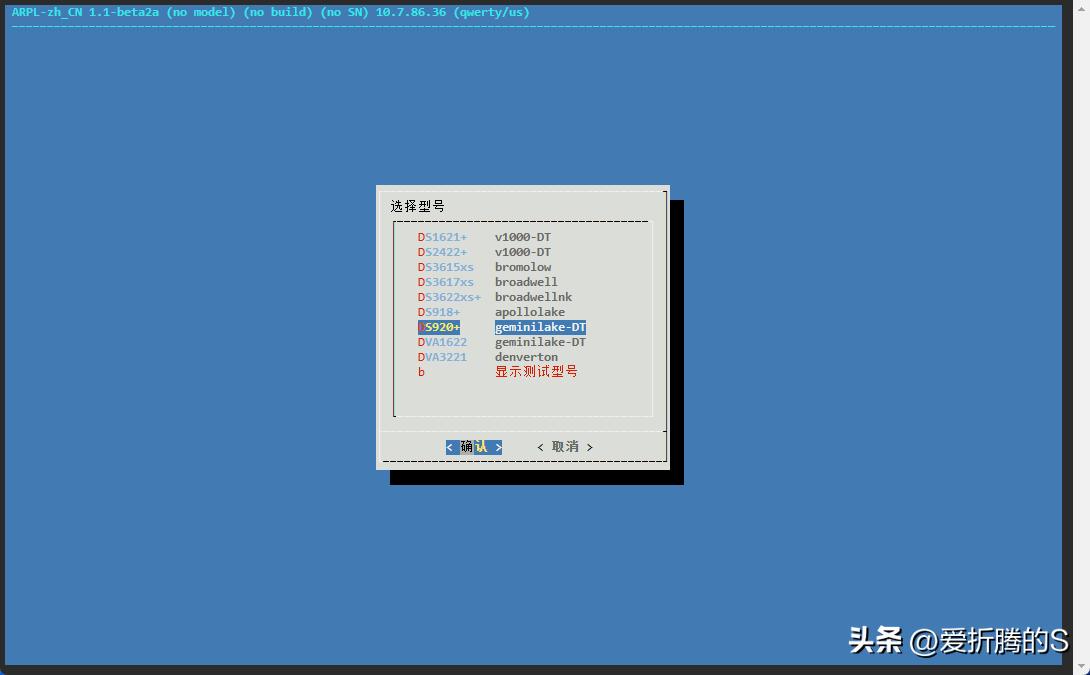
Task: Select the DVA3221 denverton model
Action: (x=487, y=357)
